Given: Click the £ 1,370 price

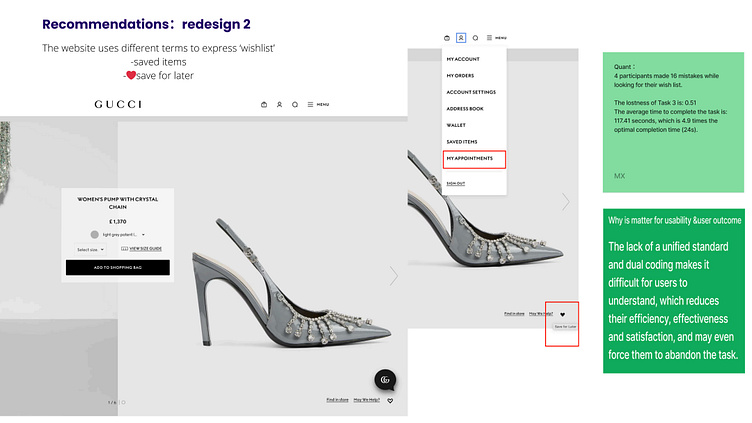Looking at the screenshot, I should (x=118, y=222).
